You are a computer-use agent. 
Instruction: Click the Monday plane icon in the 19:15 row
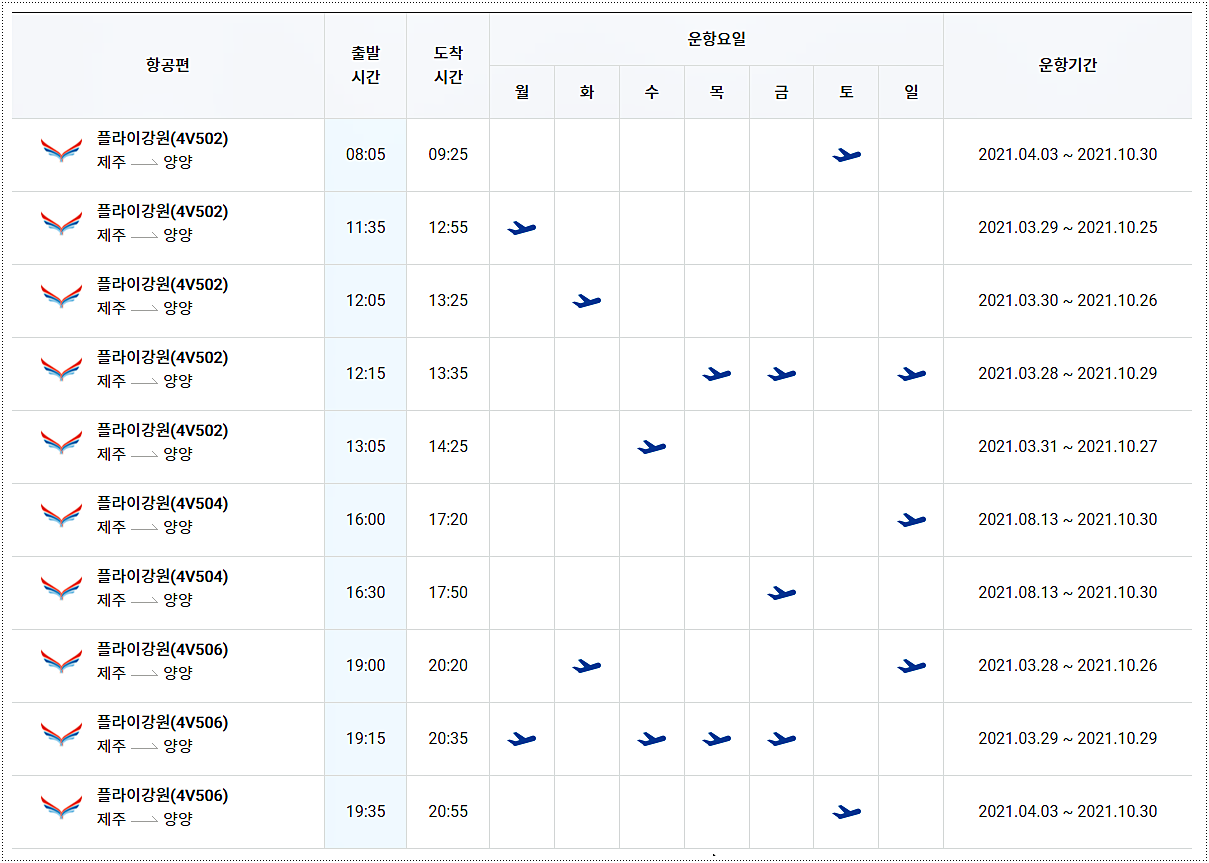[522, 739]
